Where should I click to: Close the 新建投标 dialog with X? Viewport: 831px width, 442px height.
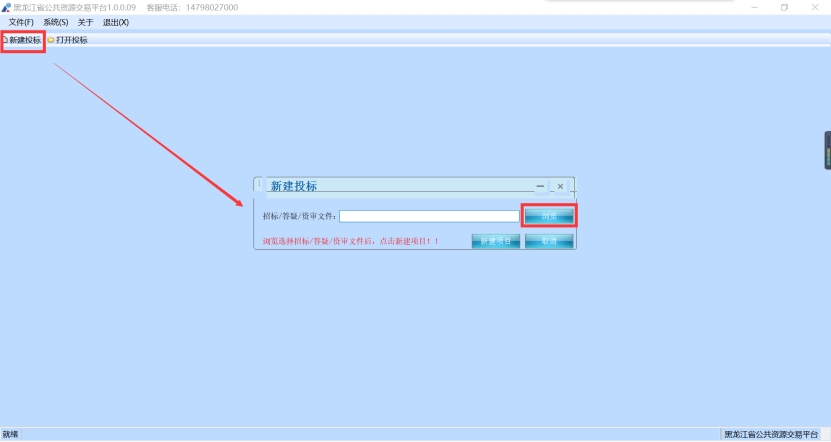[560, 186]
